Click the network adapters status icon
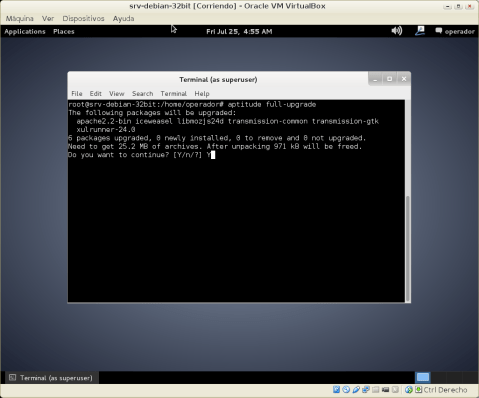This screenshot has width=479, height=398. 366,389
